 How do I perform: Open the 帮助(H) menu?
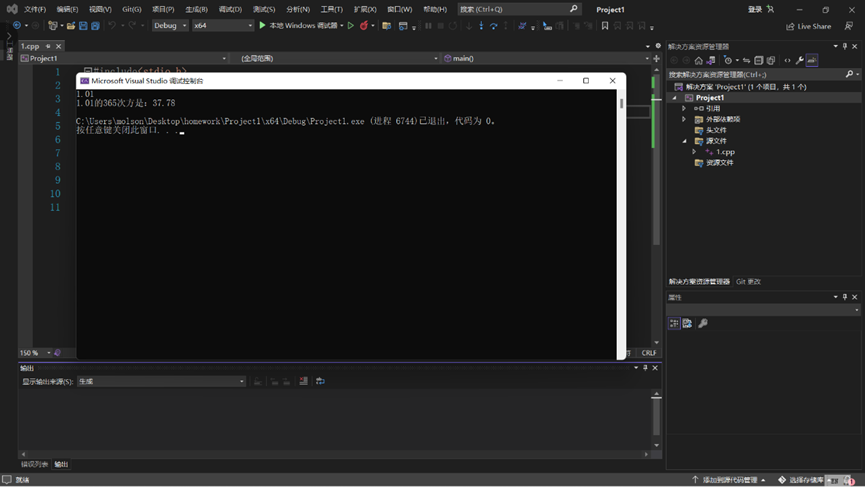pyautogui.click(x=435, y=9)
